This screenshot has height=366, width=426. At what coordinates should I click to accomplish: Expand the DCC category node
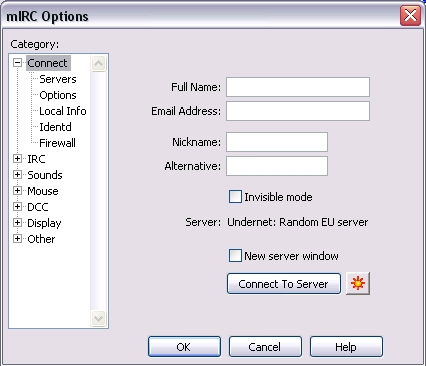pos(17,207)
